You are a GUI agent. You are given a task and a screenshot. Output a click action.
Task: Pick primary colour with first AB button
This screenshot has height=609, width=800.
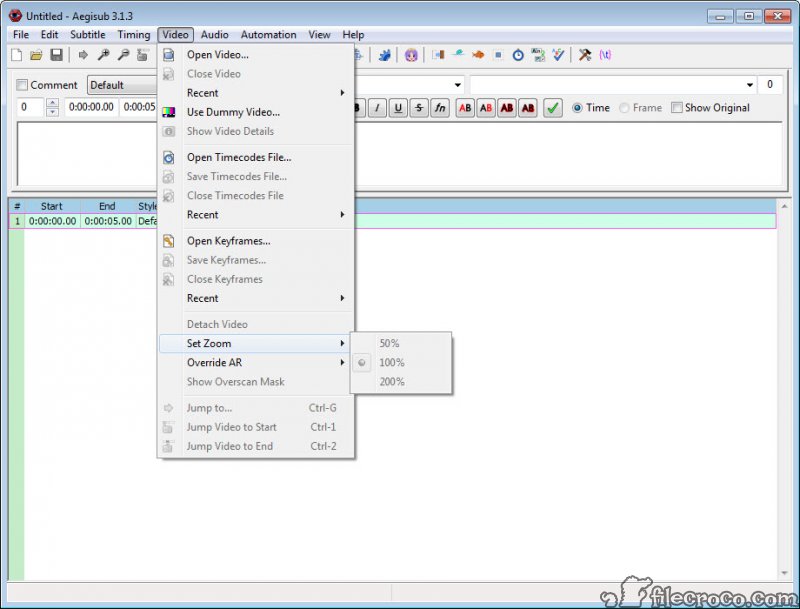point(465,108)
